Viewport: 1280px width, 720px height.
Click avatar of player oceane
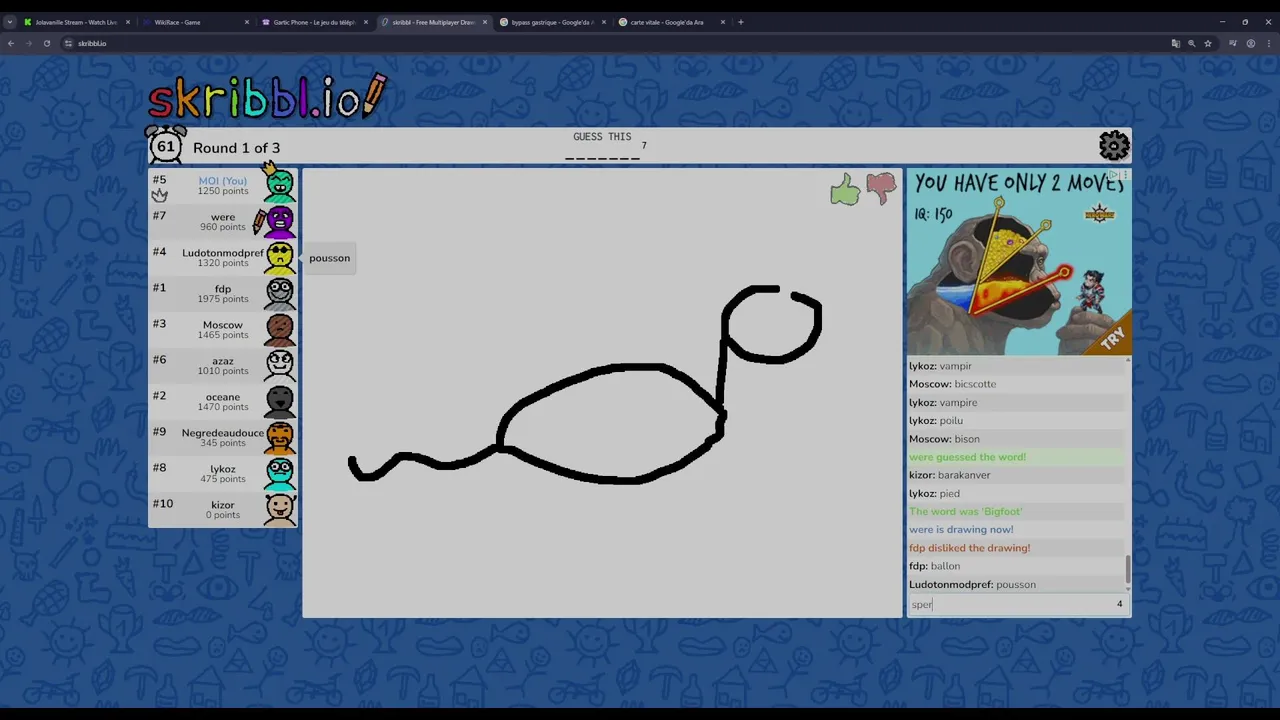pos(280,400)
